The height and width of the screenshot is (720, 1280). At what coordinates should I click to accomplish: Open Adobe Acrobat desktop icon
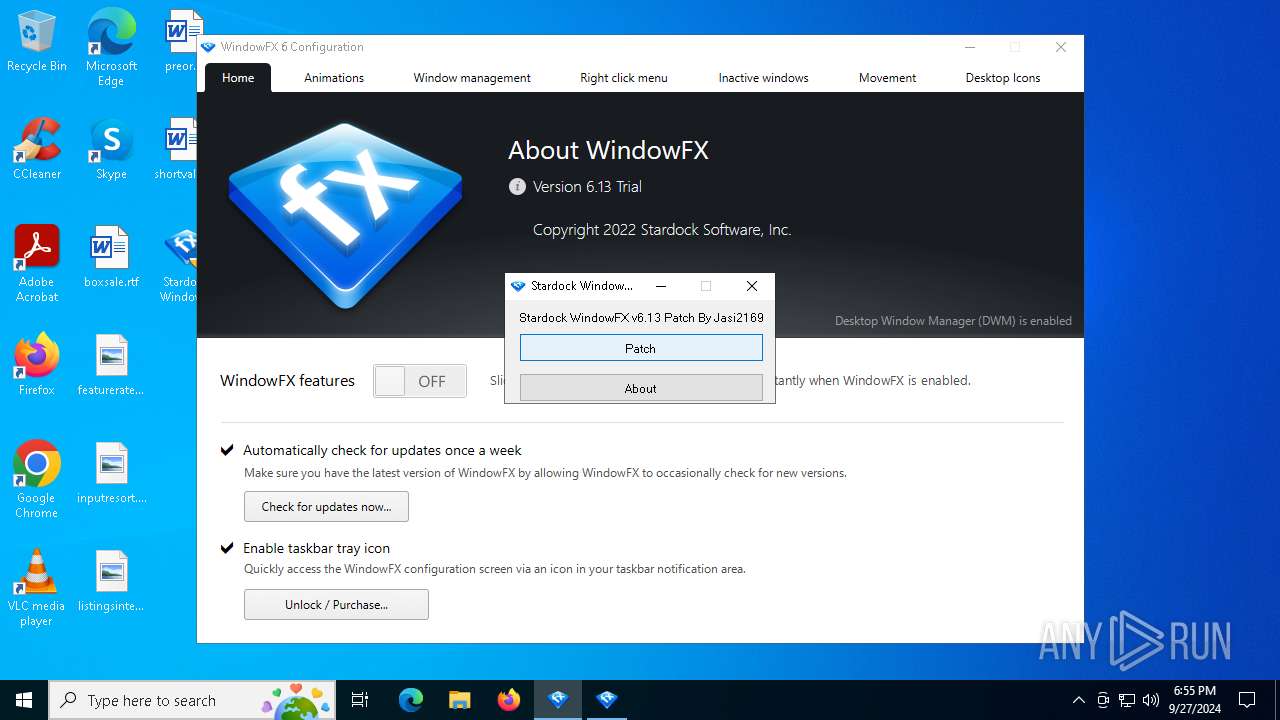click(37, 264)
